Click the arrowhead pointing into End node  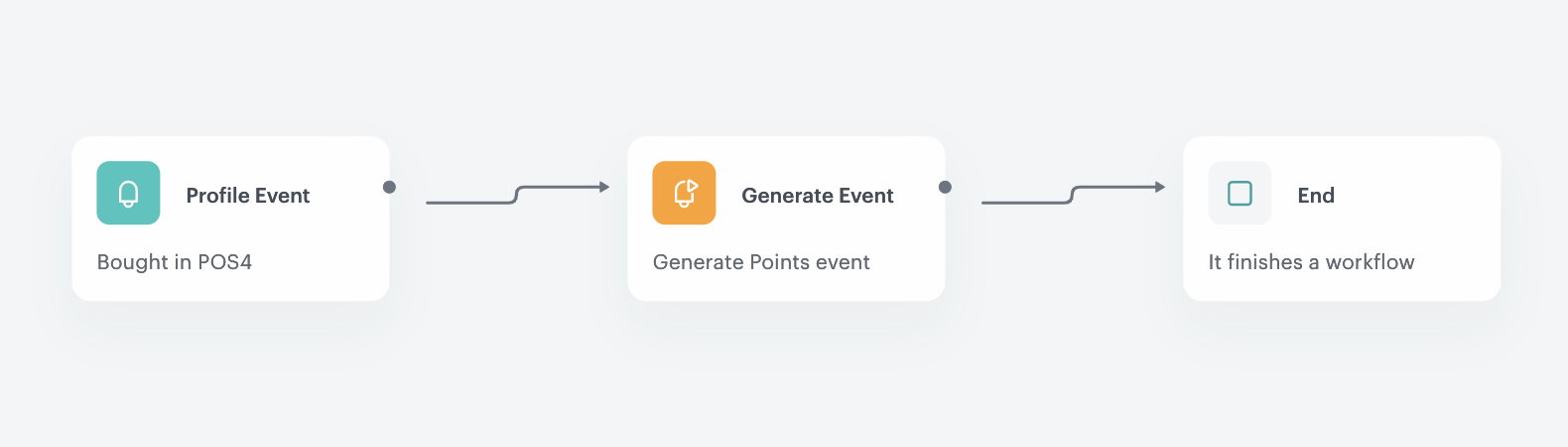(1160, 187)
